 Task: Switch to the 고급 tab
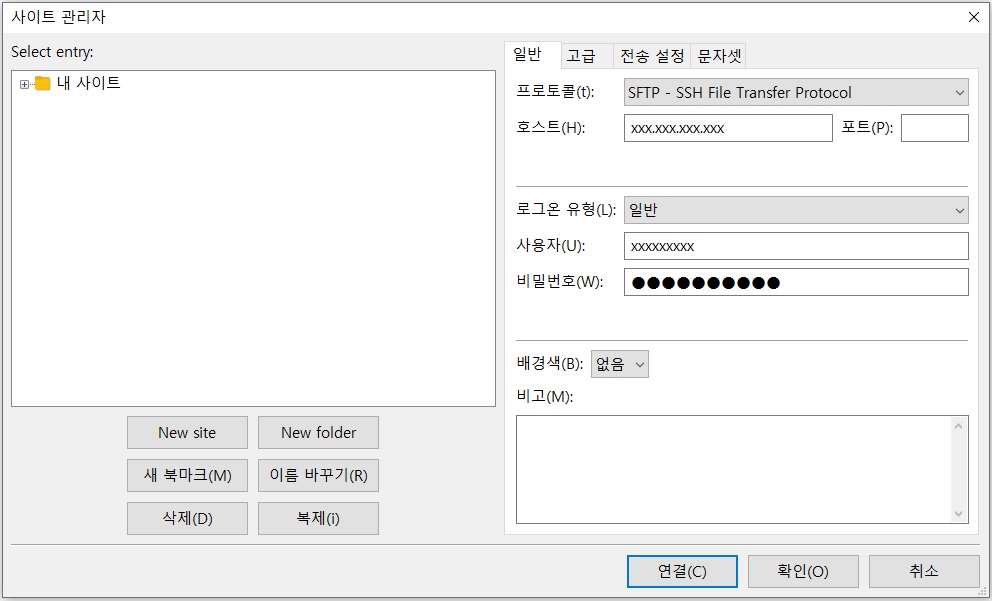581,56
